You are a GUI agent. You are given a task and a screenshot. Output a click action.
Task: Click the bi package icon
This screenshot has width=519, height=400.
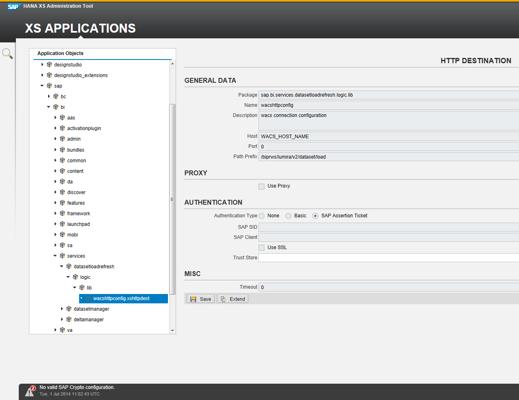(56, 107)
